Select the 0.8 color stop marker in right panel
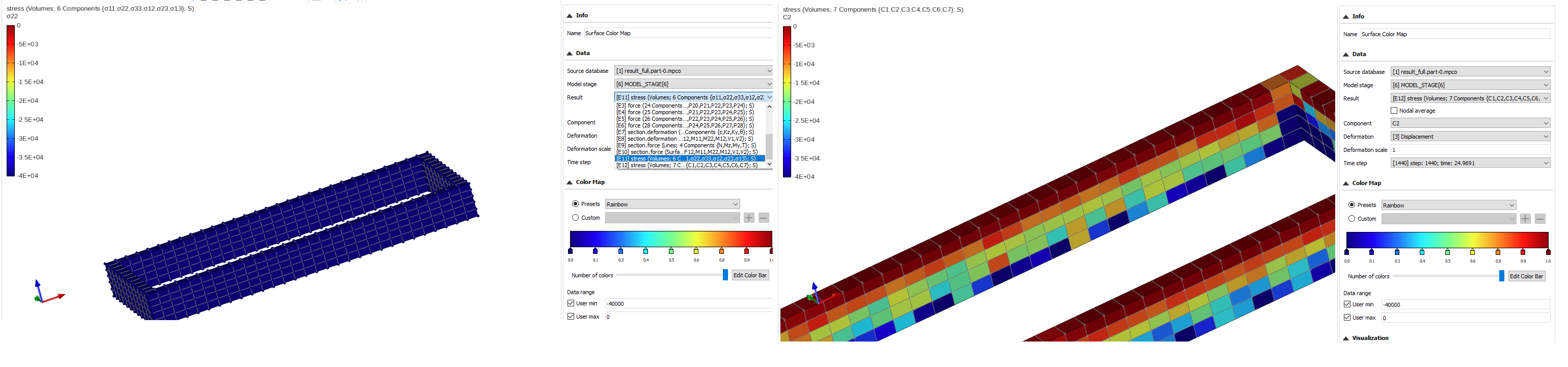 1498,252
